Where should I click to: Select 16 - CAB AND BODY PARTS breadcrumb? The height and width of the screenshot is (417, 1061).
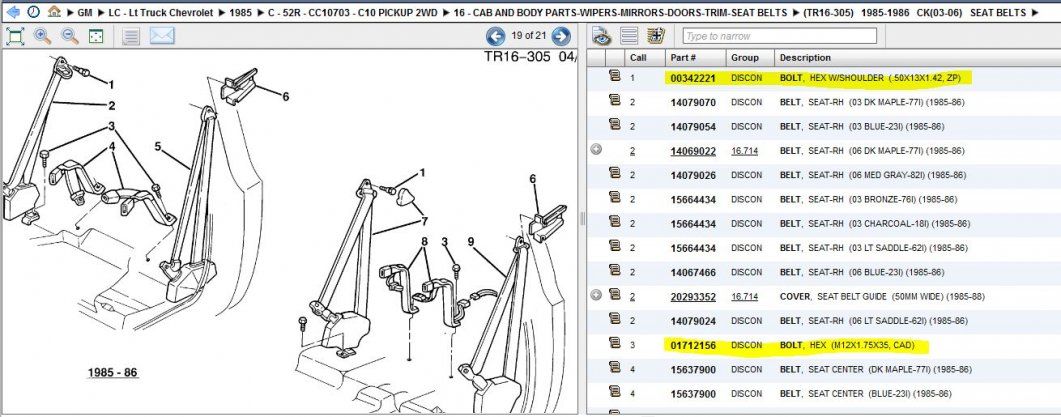tap(620, 13)
